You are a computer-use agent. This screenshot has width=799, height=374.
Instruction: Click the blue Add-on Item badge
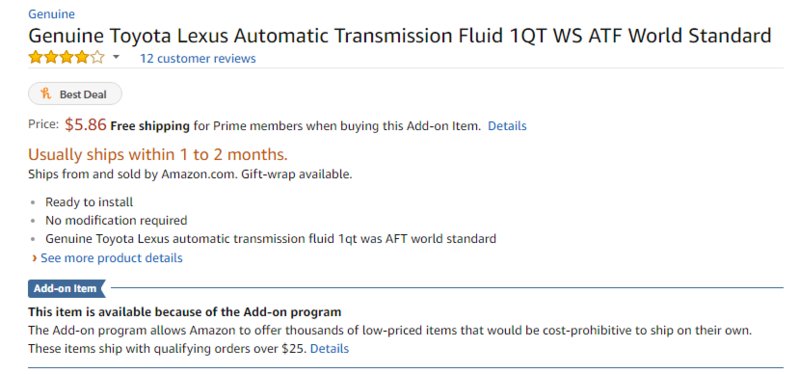pos(66,288)
